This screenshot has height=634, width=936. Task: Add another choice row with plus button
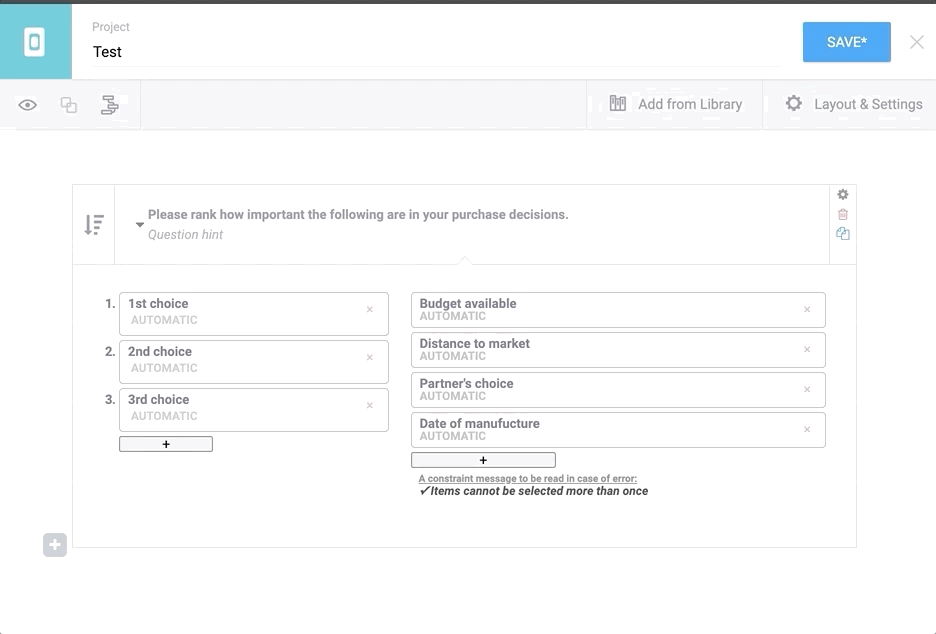point(166,444)
